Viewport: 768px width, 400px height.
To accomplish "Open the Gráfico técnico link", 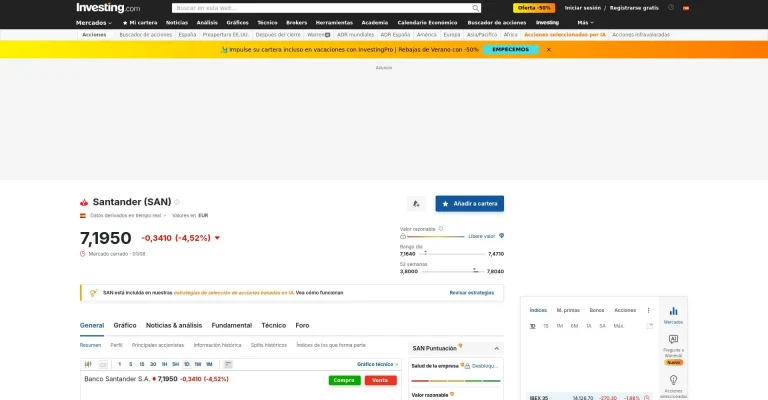I will pyautogui.click(x=377, y=364).
